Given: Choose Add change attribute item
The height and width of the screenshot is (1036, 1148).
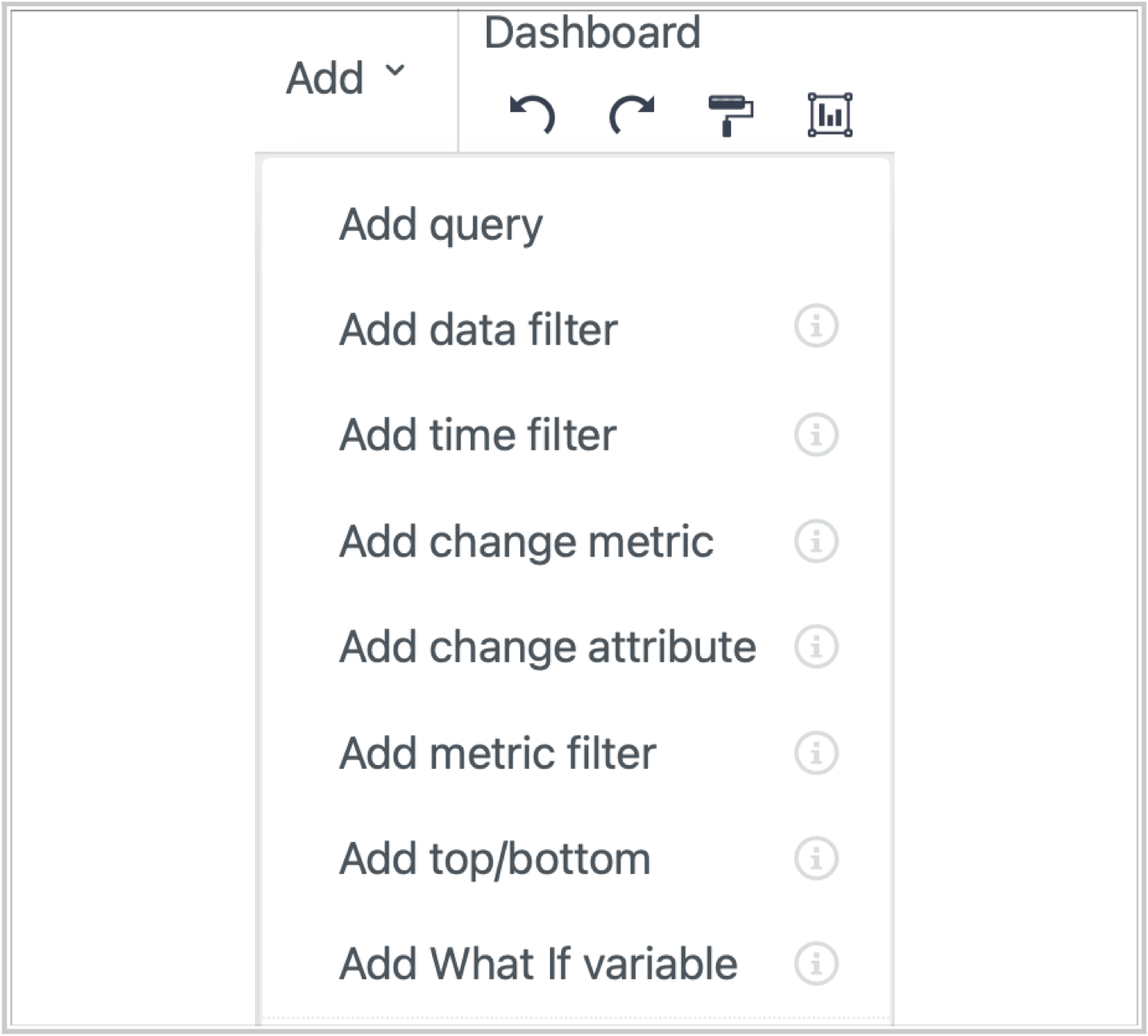Looking at the screenshot, I should (548, 647).
